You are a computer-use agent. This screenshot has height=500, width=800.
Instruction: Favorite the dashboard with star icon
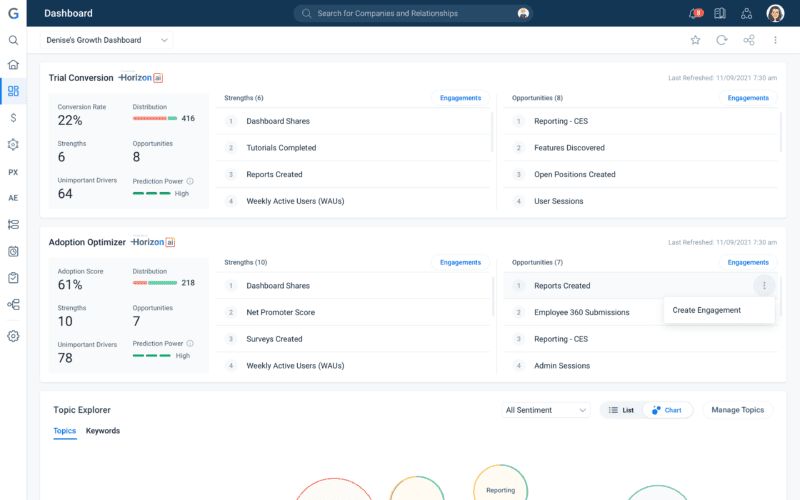(695, 40)
